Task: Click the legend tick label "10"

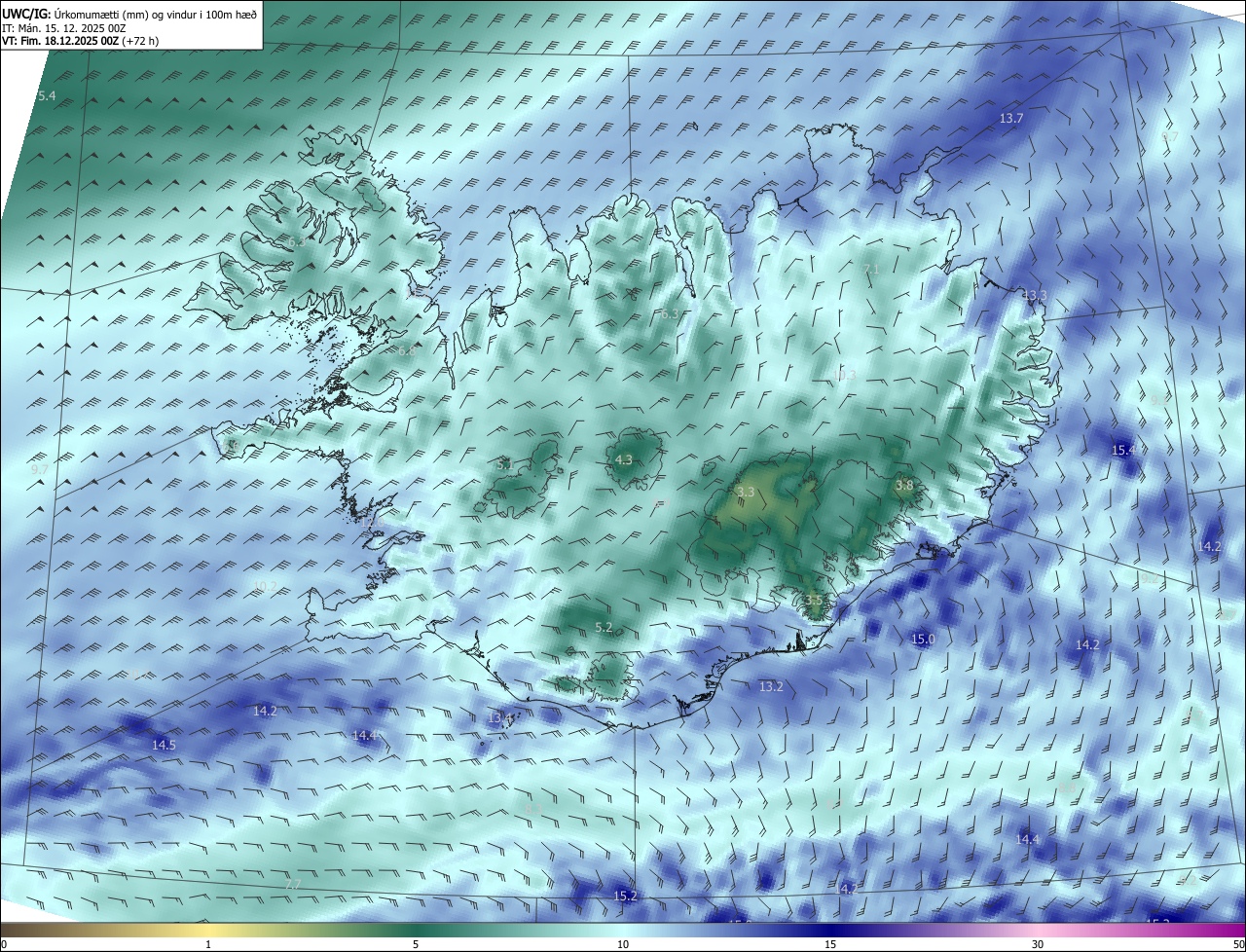Action: [x=623, y=944]
